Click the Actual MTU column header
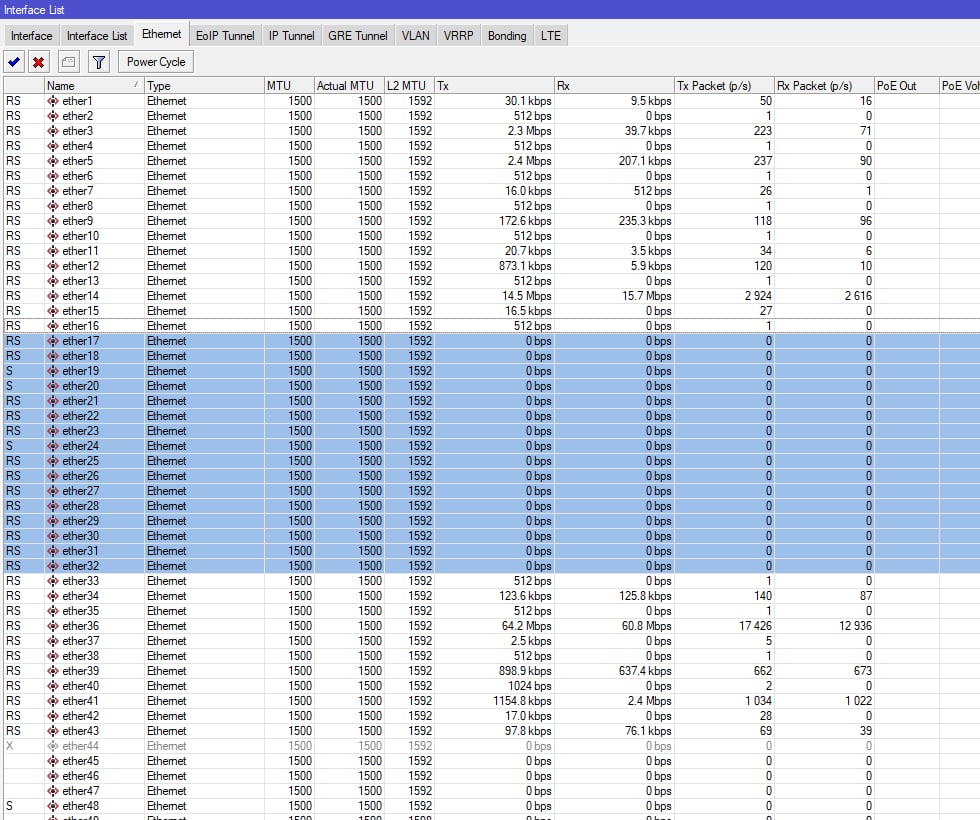Screen dimensions: 980x820 (x=349, y=86)
